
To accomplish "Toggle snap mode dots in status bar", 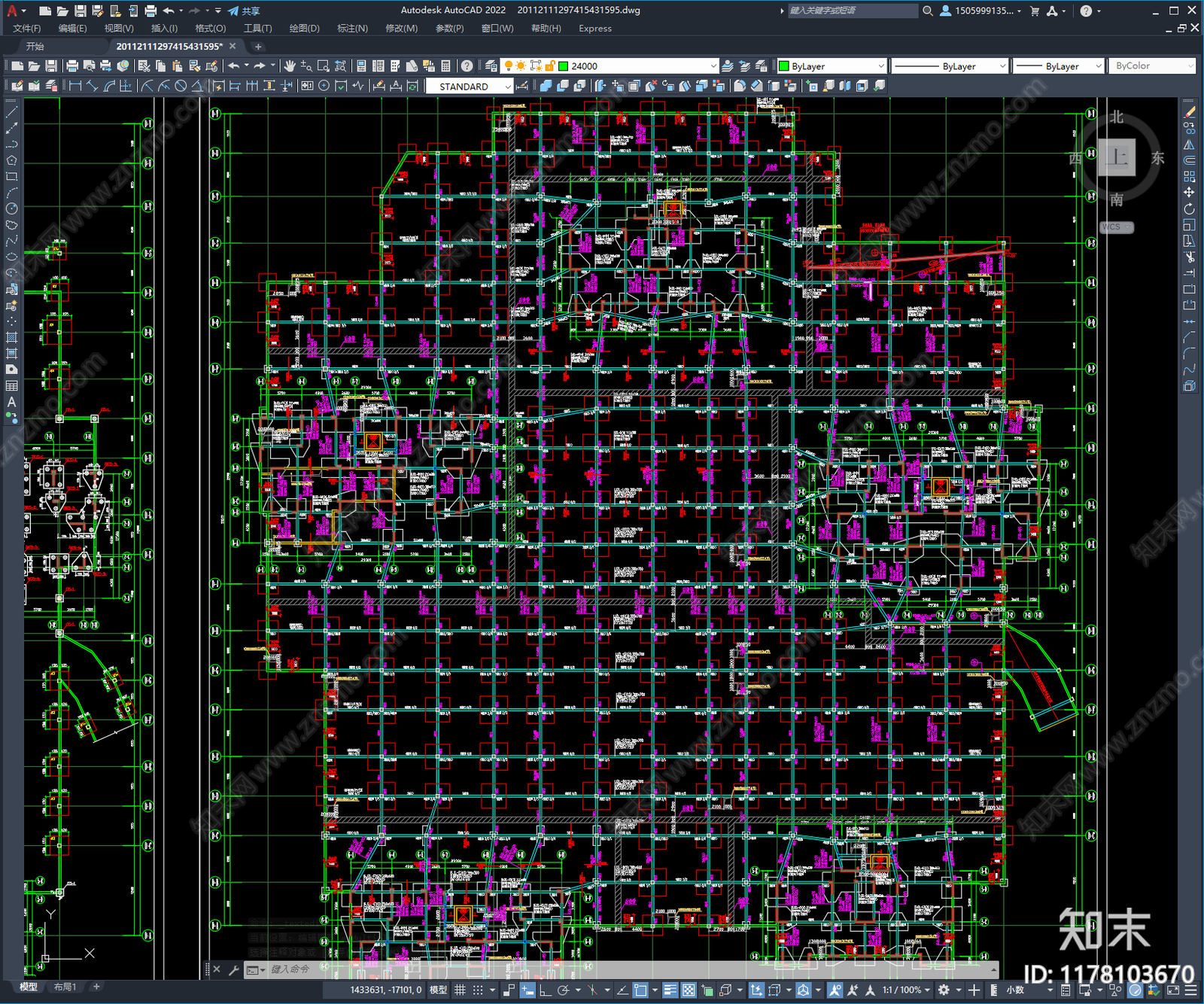I will (478, 990).
